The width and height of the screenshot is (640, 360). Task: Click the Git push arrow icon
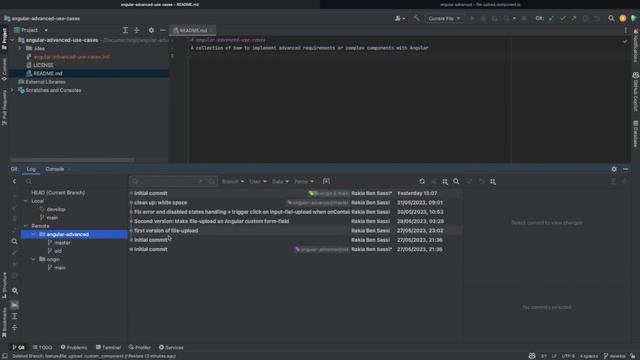574,18
